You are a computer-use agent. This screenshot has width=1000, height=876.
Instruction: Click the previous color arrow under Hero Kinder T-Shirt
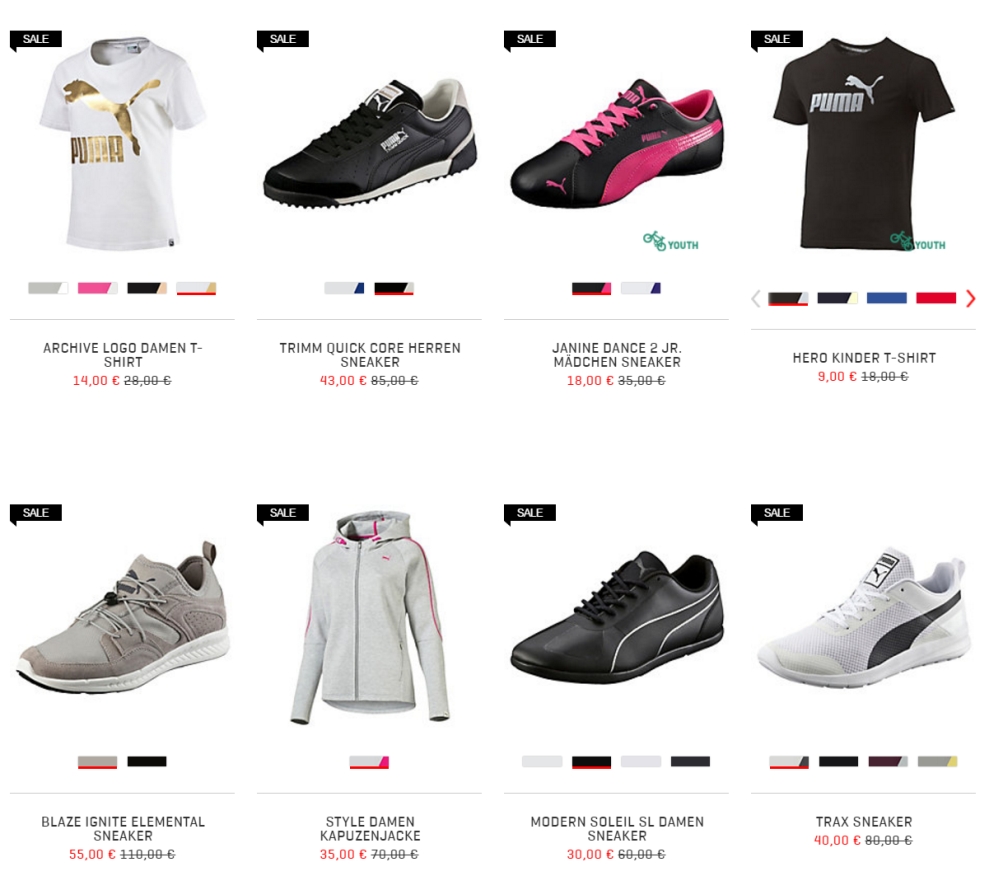[x=756, y=298]
